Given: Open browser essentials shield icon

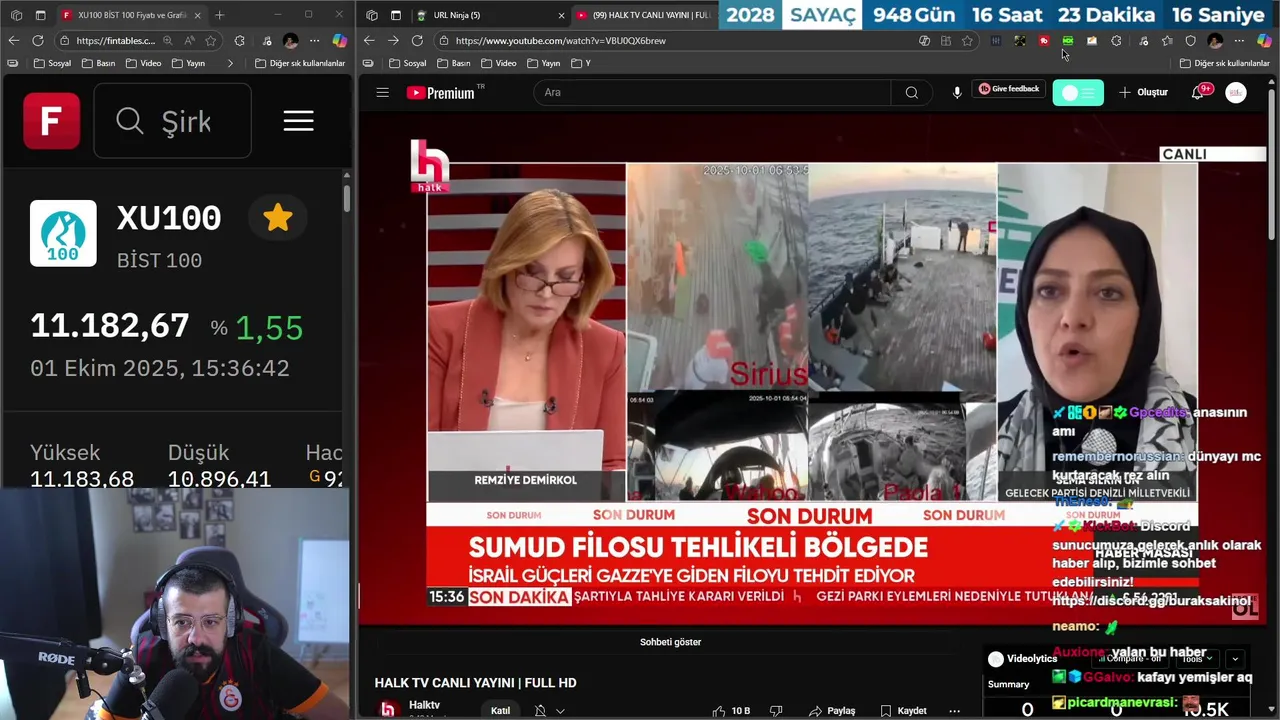Looking at the screenshot, I should (1190, 41).
